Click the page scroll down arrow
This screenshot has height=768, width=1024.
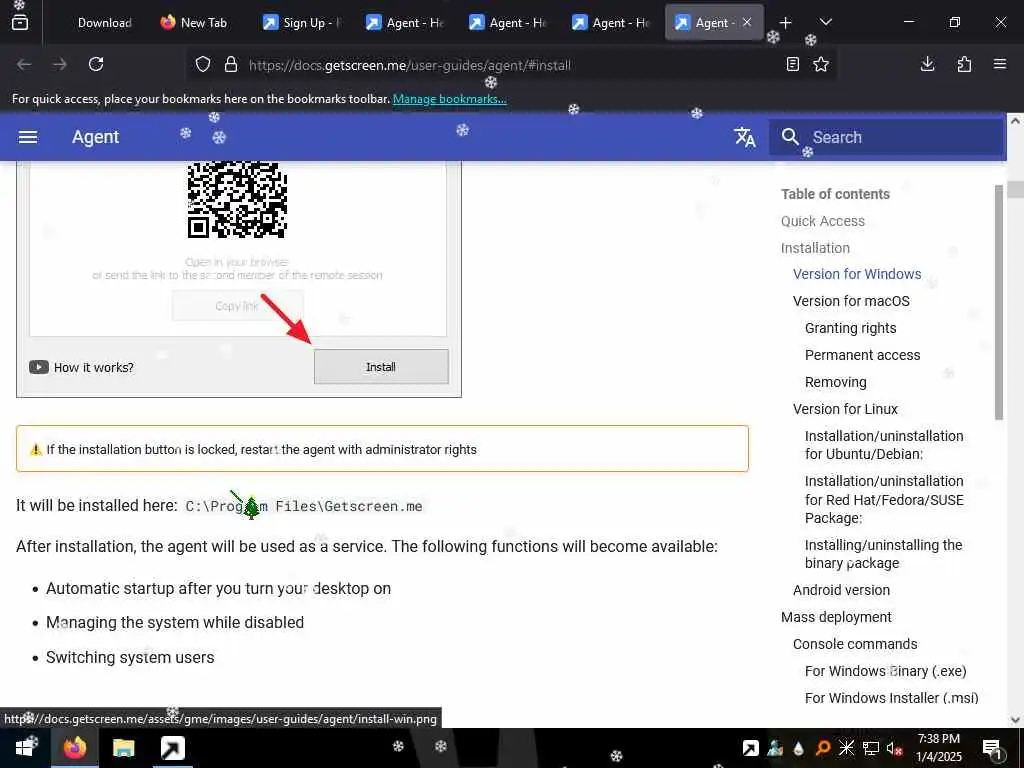(1015, 720)
